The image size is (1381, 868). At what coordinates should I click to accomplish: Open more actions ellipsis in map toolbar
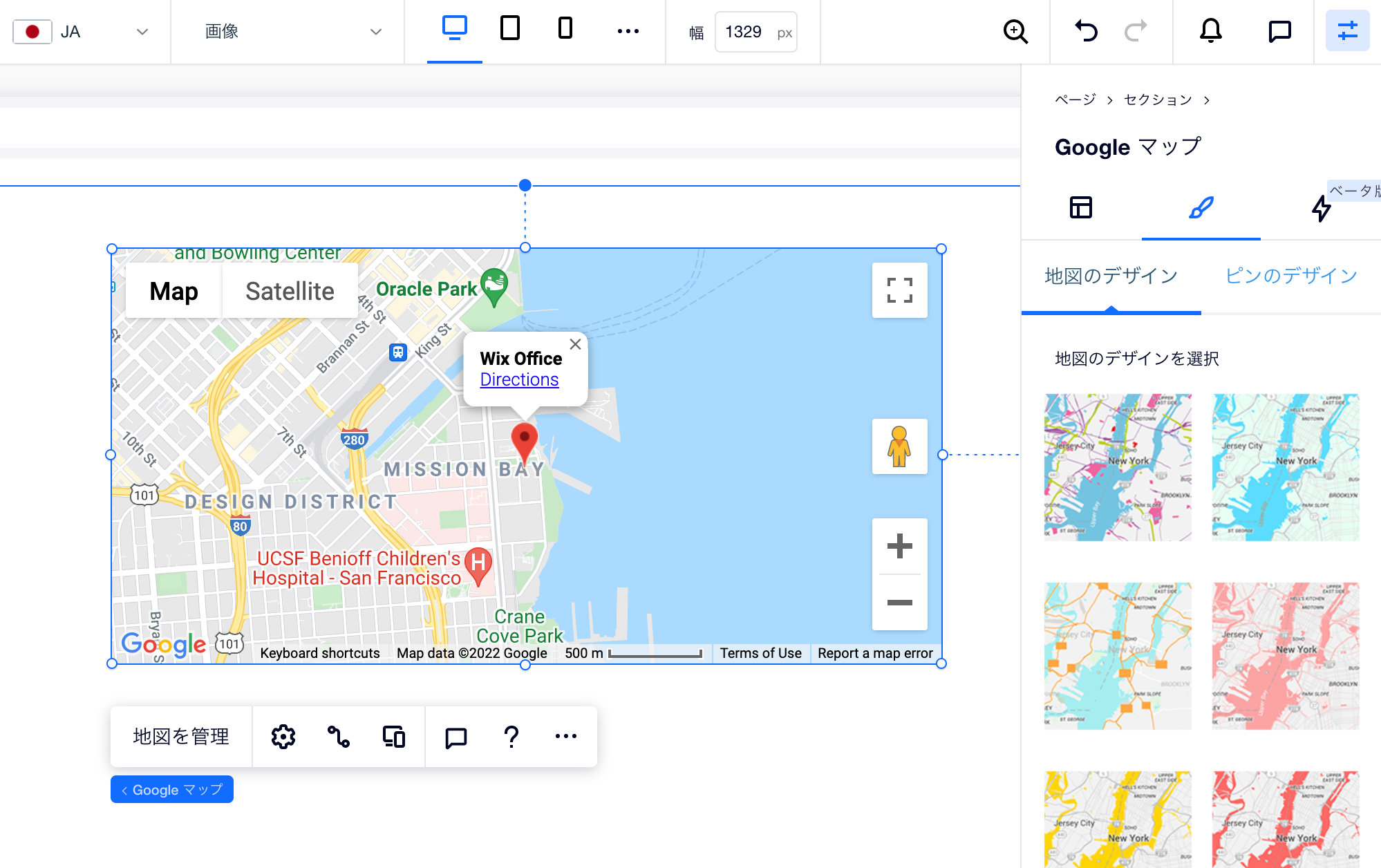click(x=566, y=736)
